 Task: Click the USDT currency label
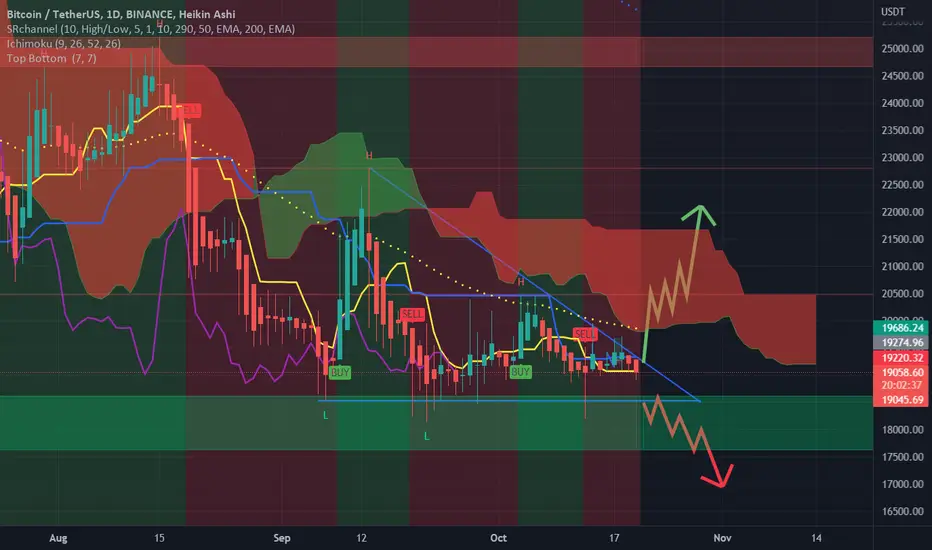click(x=893, y=11)
